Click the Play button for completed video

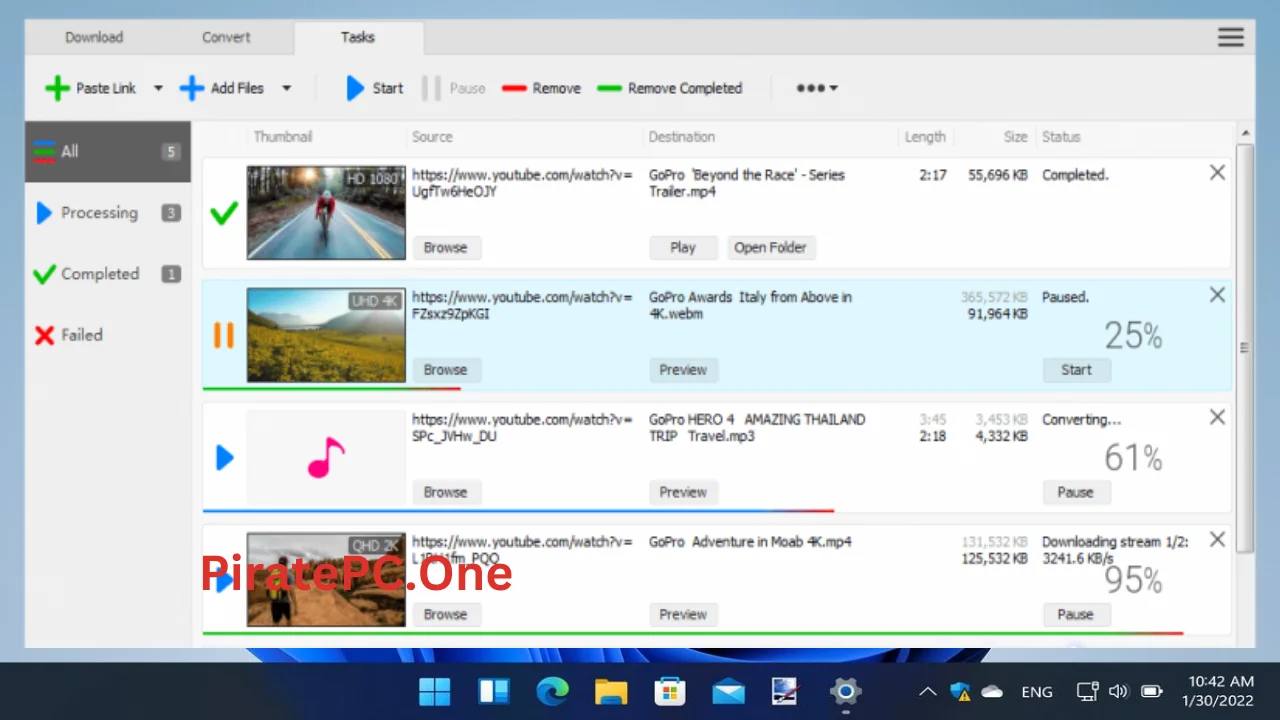tap(683, 247)
